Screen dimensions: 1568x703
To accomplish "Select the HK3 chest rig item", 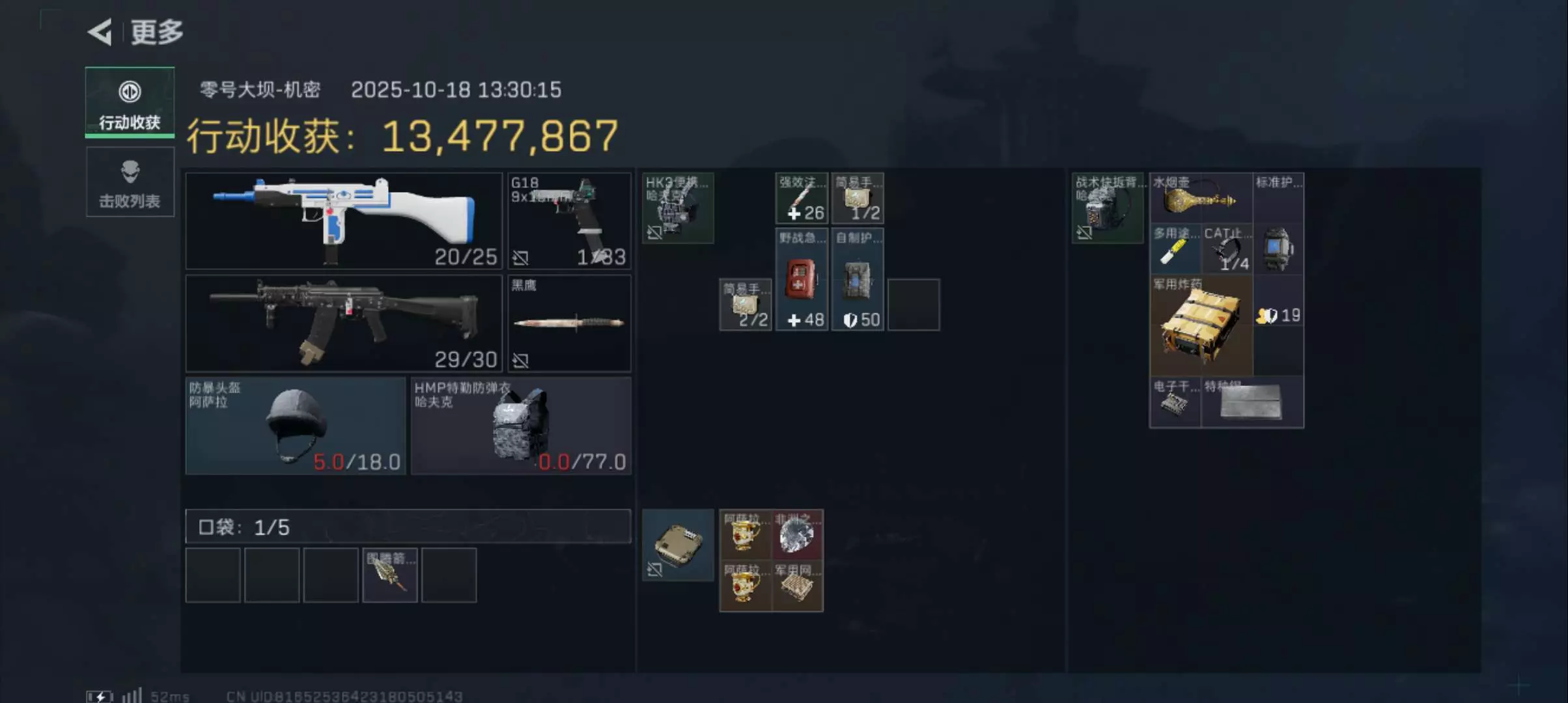I will coord(678,208).
